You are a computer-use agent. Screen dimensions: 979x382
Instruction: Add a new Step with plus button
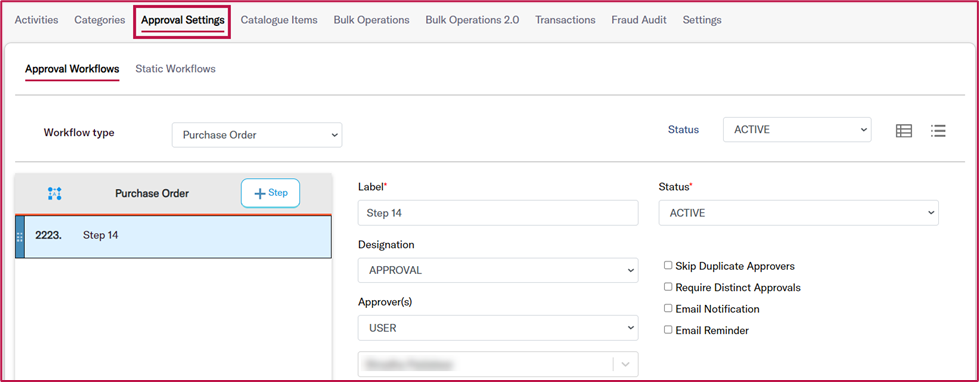pyautogui.click(x=270, y=193)
